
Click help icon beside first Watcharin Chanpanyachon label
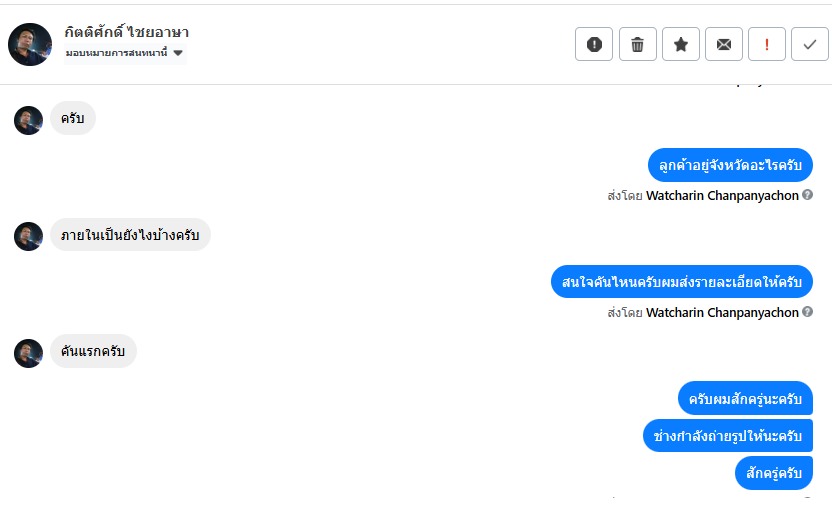807,195
